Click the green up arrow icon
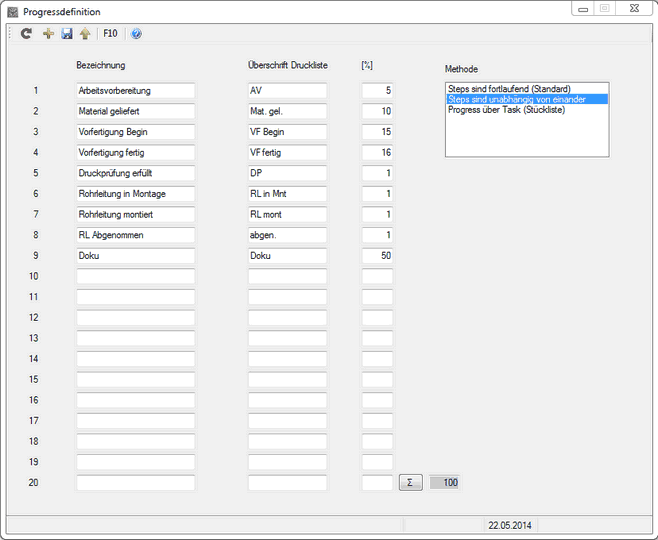This screenshot has height=540, width=658. 85,34
